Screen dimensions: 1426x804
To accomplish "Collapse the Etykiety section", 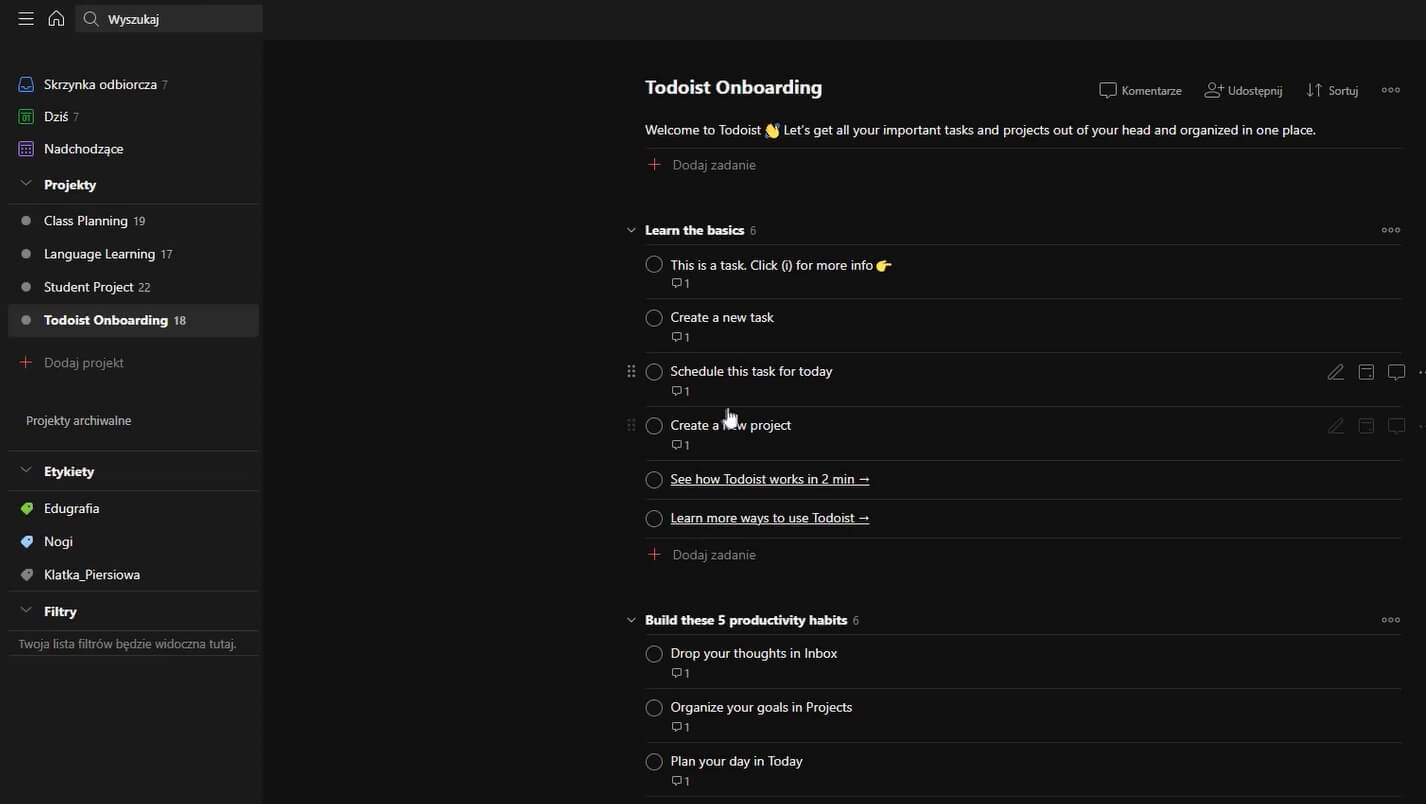I will (x=26, y=471).
